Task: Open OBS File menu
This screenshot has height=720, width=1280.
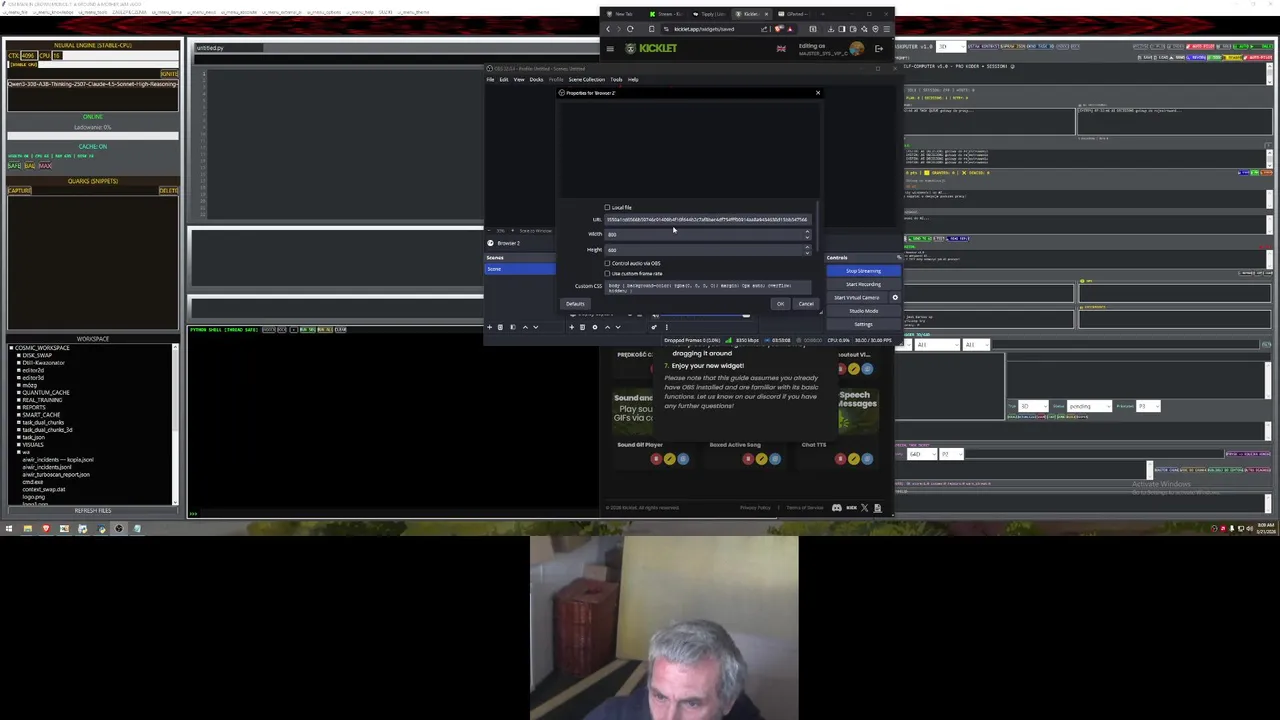Action: pyautogui.click(x=490, y=80)
